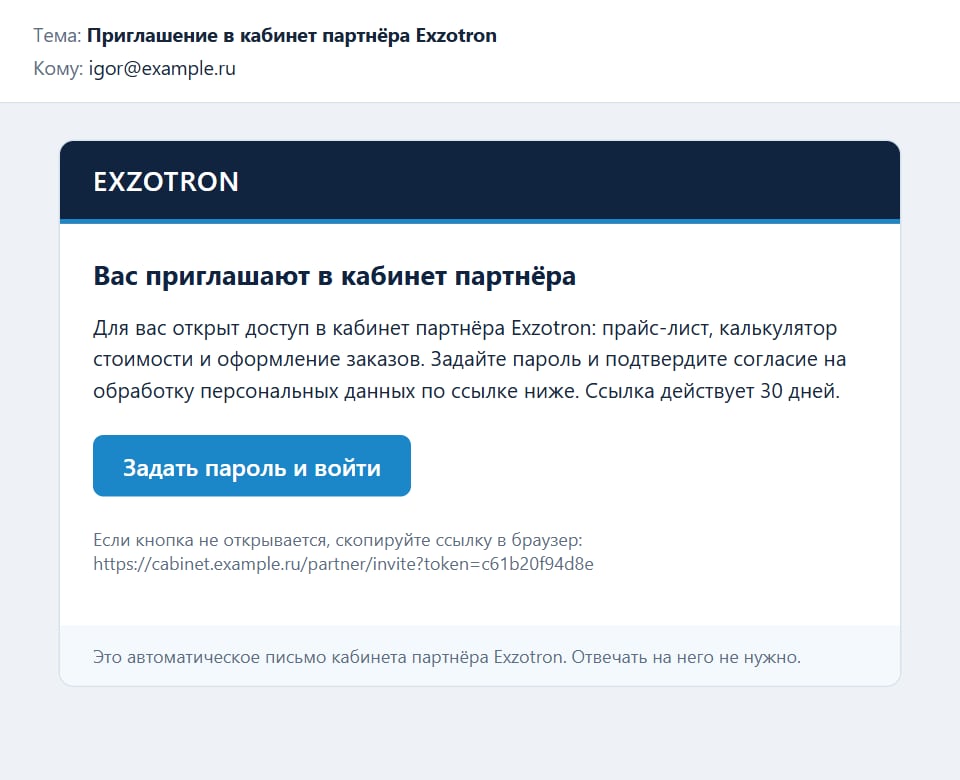Image resolution: width=960 pixels, height=780 pixels.
Task: Click the paragraph starting "Для вас открыт доступ"
Action: pos(470,359)
